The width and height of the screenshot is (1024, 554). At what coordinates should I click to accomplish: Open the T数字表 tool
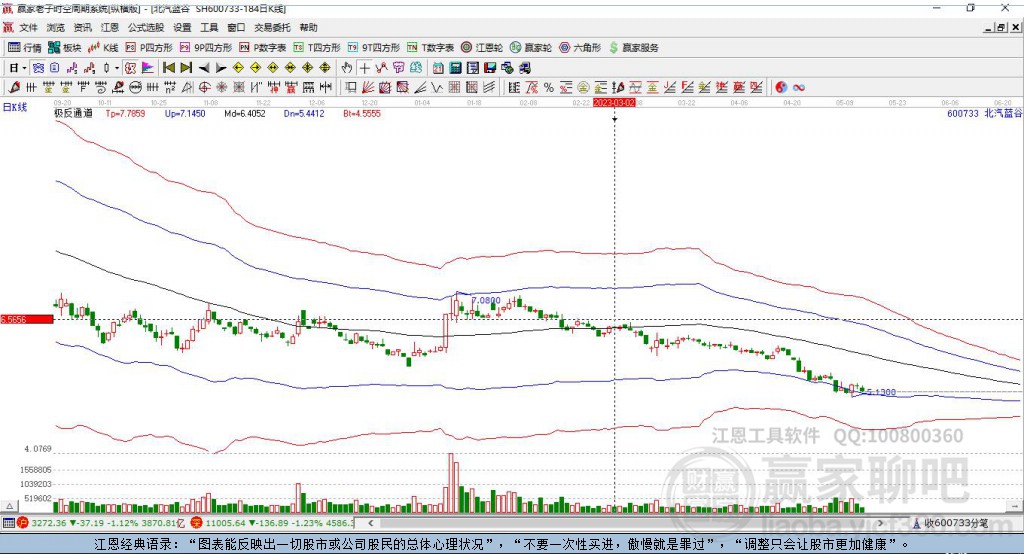click(430, 48)
